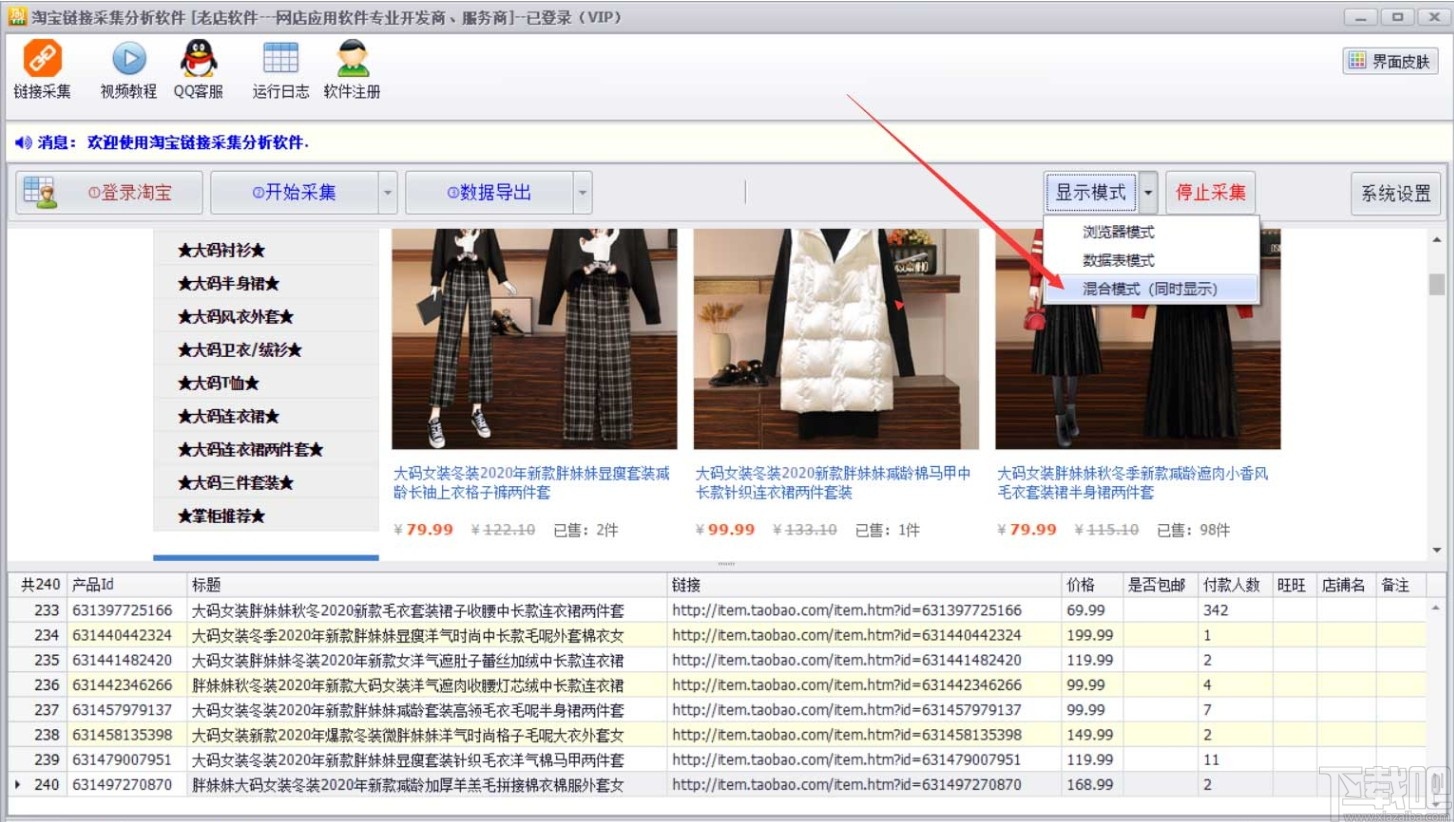Click the 链接采集 toolbar icon
This screenshot has height=822, width=1454.
click(x=42, y=68)
